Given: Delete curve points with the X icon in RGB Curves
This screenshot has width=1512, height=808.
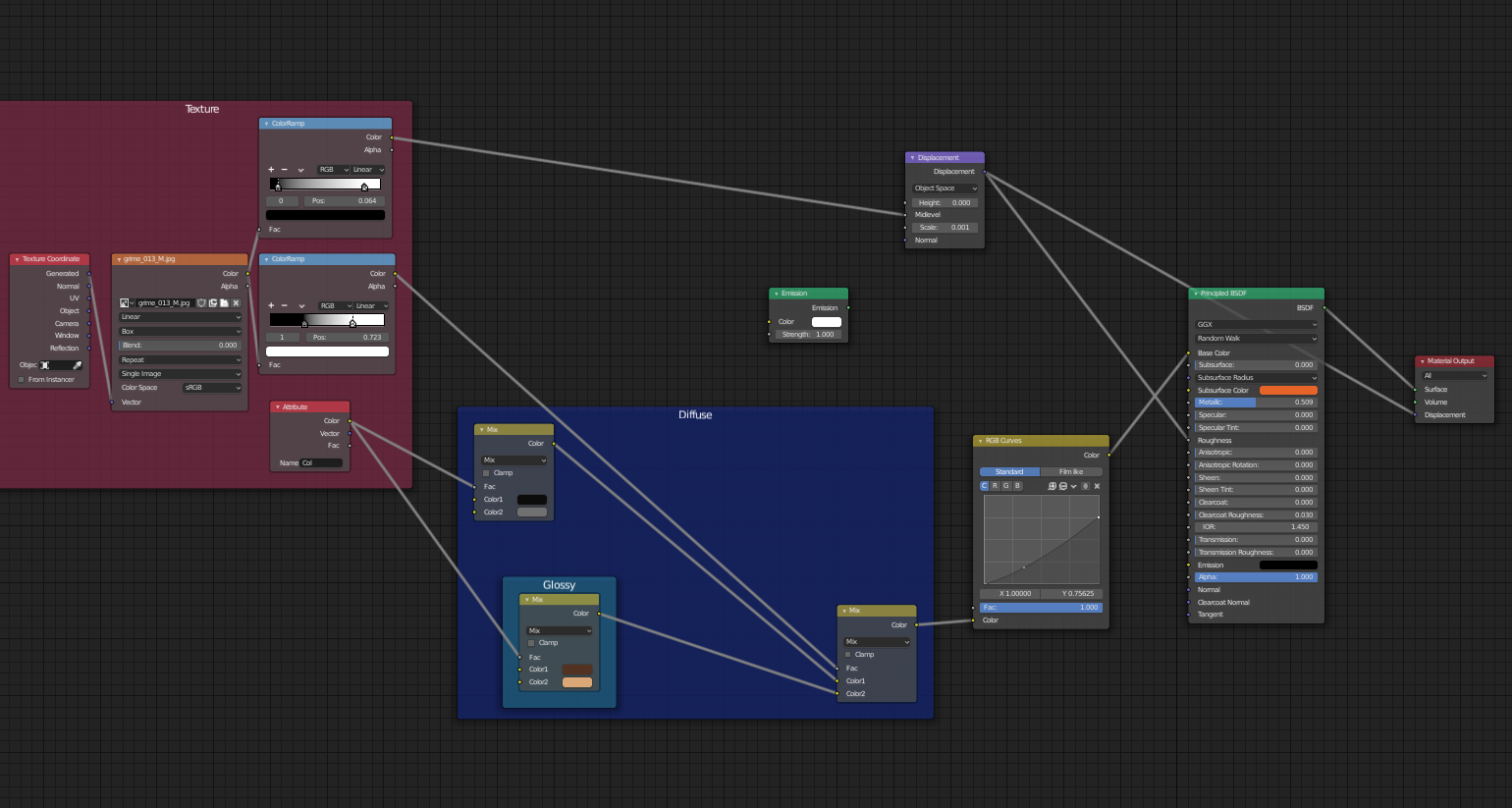Looking at the screenshot, I should click(x=1097, y=486).
